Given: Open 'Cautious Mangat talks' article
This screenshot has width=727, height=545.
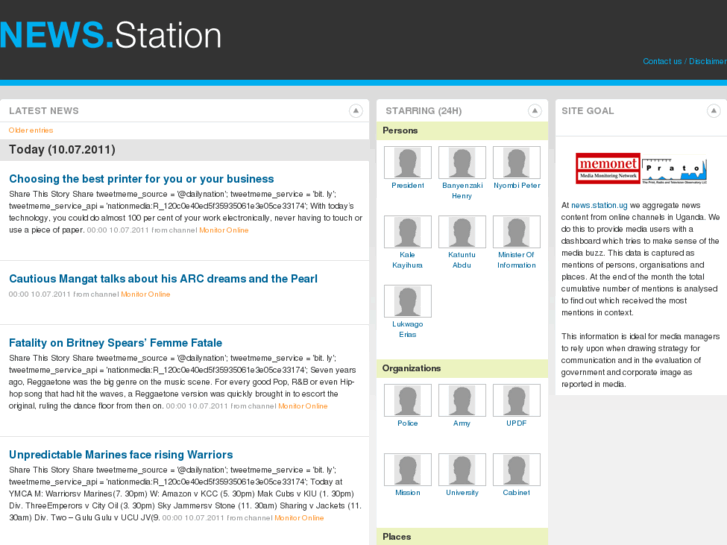Looking at the screenshot, I should [163, 279].
